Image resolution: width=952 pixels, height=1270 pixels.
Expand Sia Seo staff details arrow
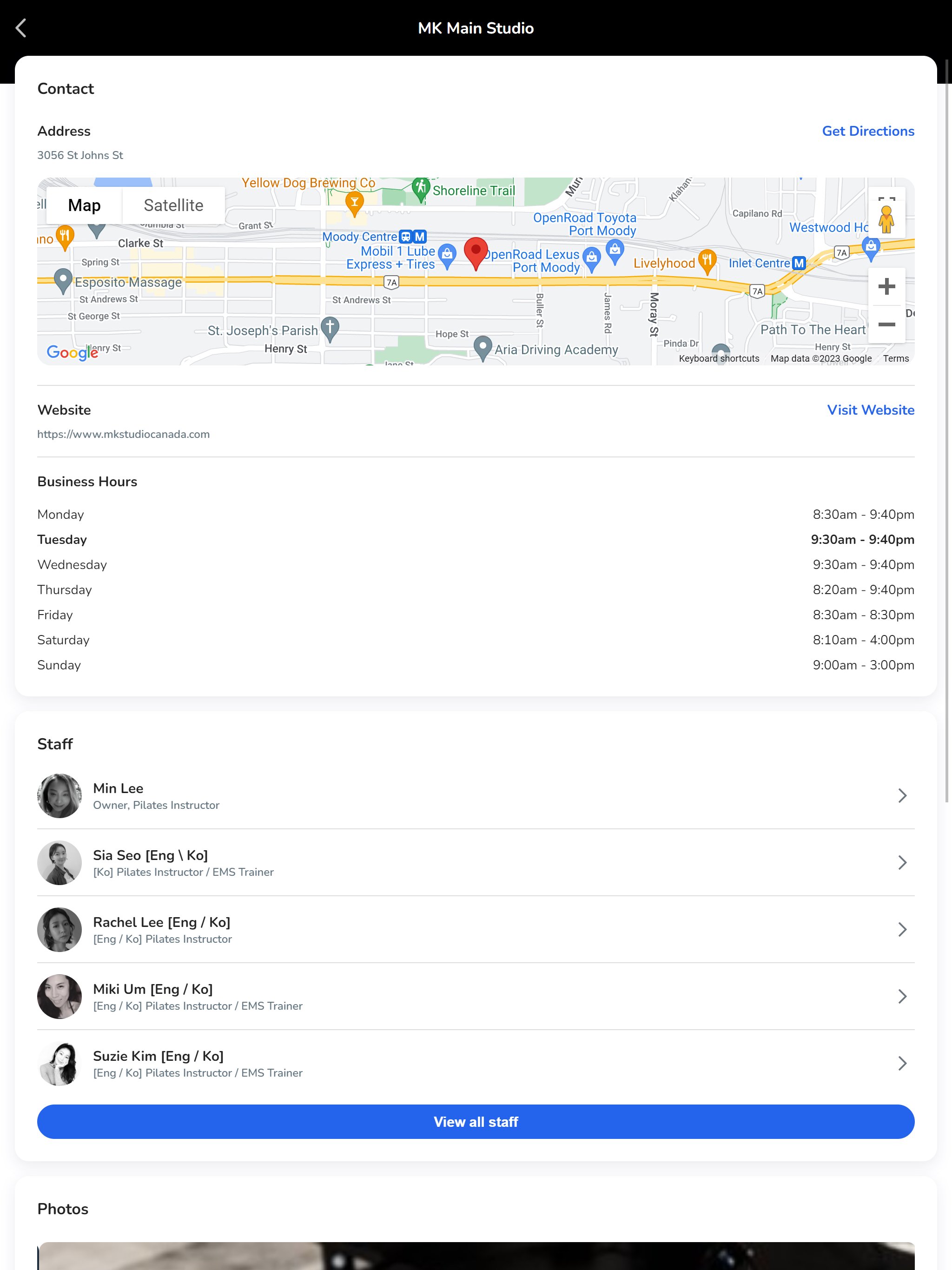(901, 862)
